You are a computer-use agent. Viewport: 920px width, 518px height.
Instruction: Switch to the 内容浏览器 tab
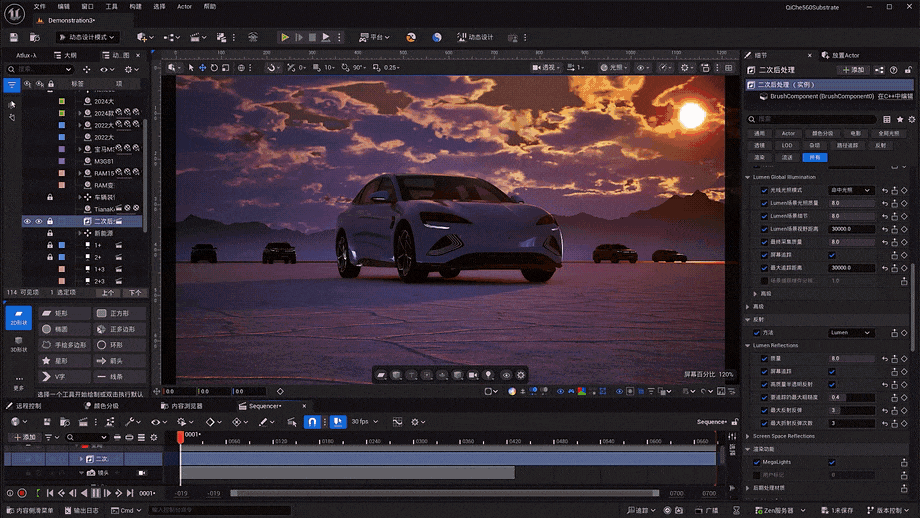pos(186,406)
